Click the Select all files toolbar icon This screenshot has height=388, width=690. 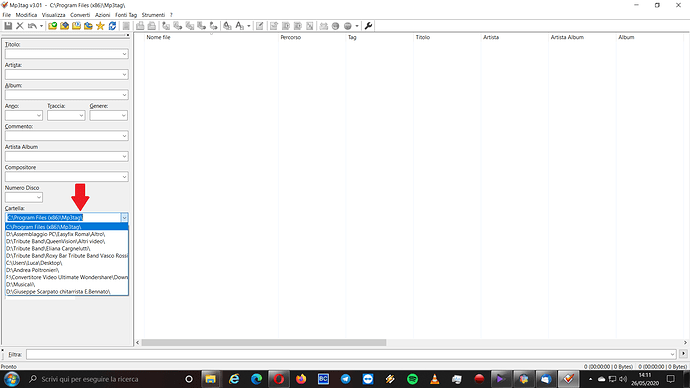coord(126,26)
